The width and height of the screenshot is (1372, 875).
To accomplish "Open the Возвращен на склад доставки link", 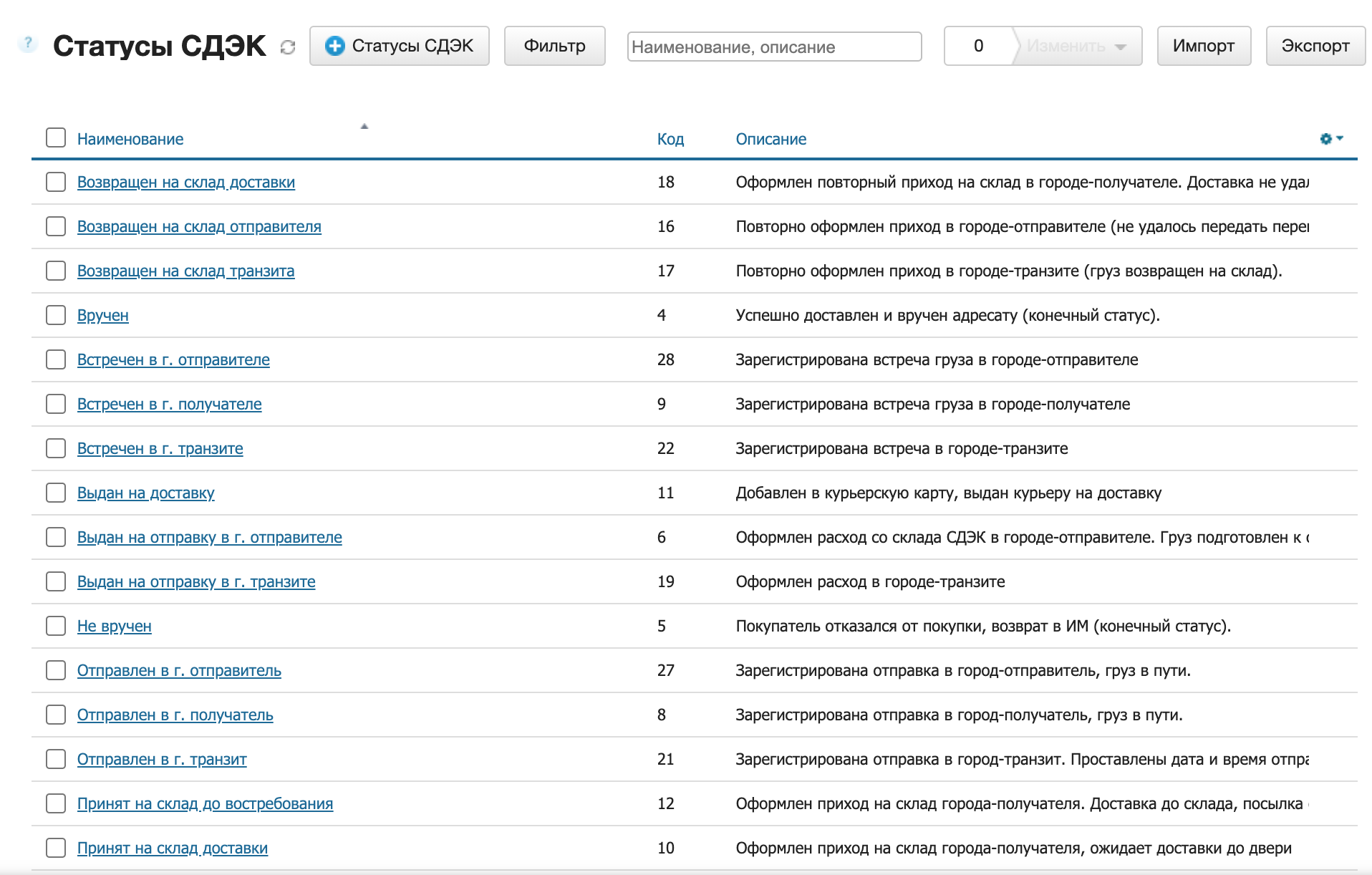I will tap(186, 183).
